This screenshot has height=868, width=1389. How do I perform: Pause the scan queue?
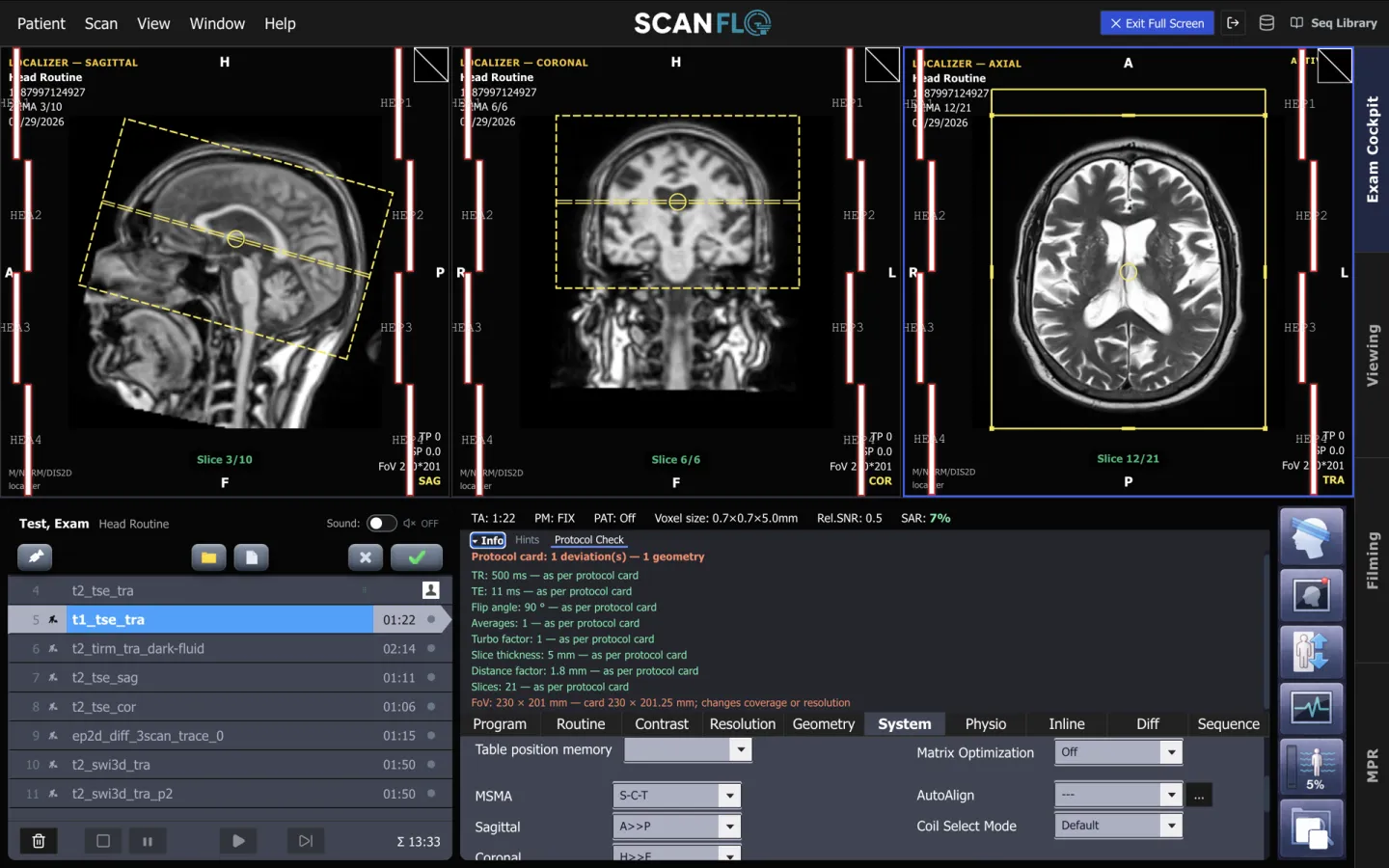148,841
